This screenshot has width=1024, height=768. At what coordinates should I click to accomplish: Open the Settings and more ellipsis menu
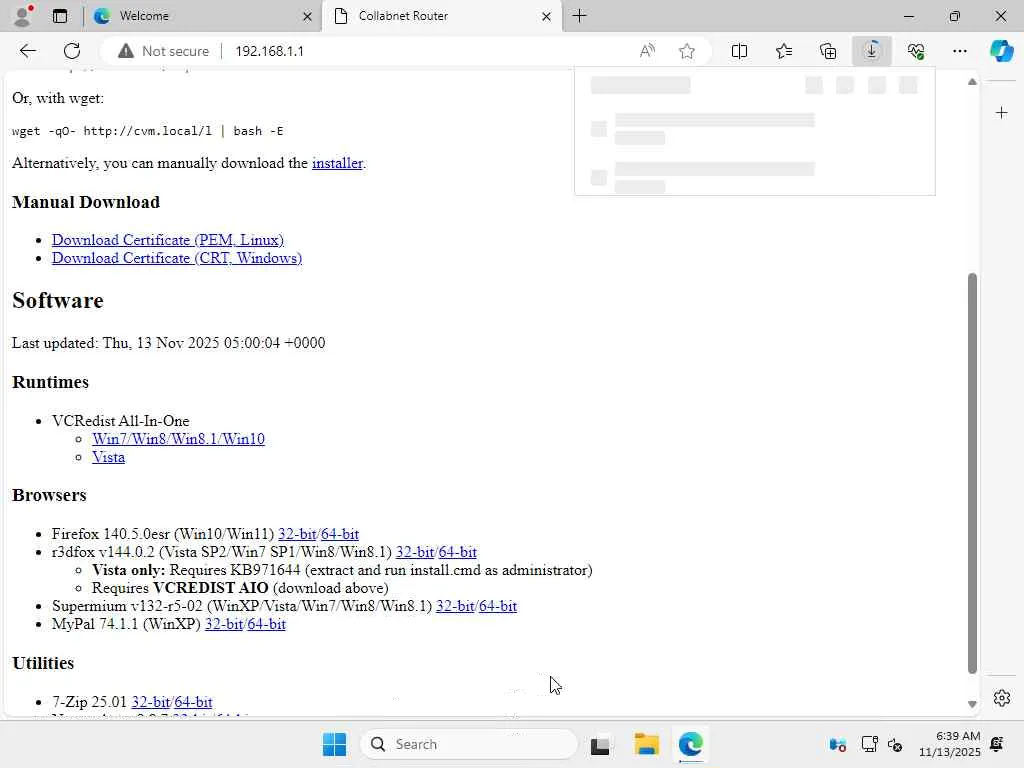pos(959,51)
